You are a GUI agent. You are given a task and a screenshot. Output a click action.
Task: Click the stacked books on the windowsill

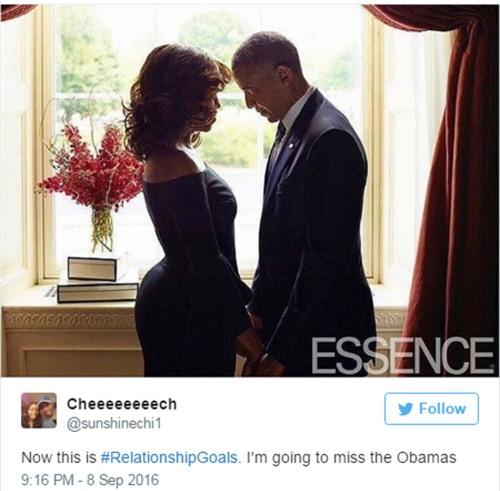(97, 280)
